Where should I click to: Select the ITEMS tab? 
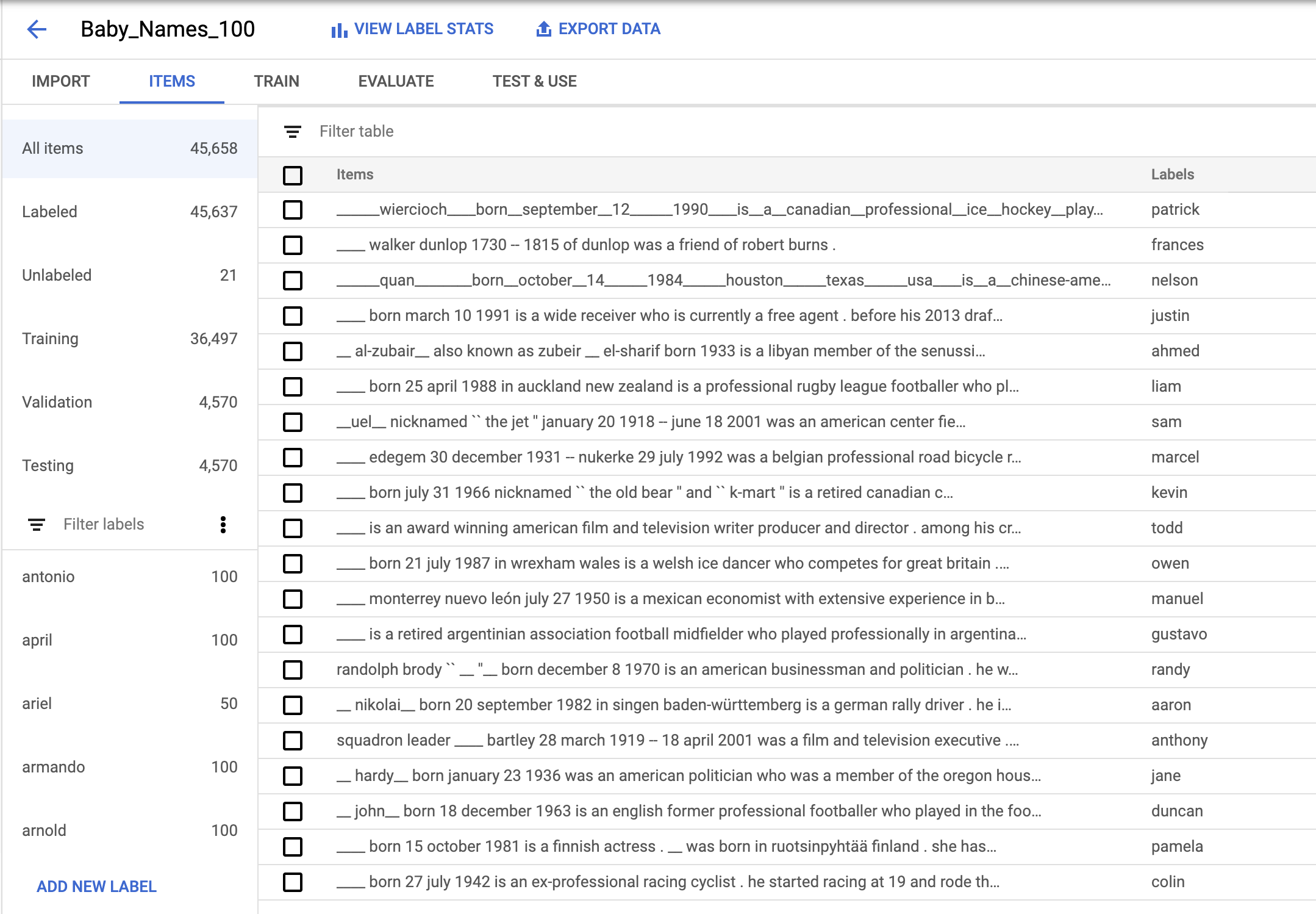[172, 82]
